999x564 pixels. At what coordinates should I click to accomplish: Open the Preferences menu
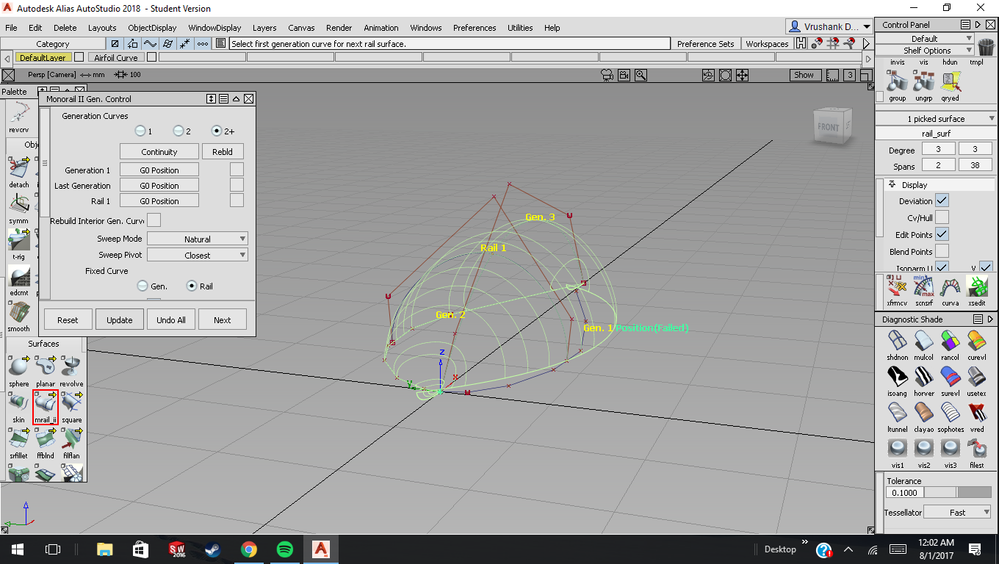tap(474, 27)
